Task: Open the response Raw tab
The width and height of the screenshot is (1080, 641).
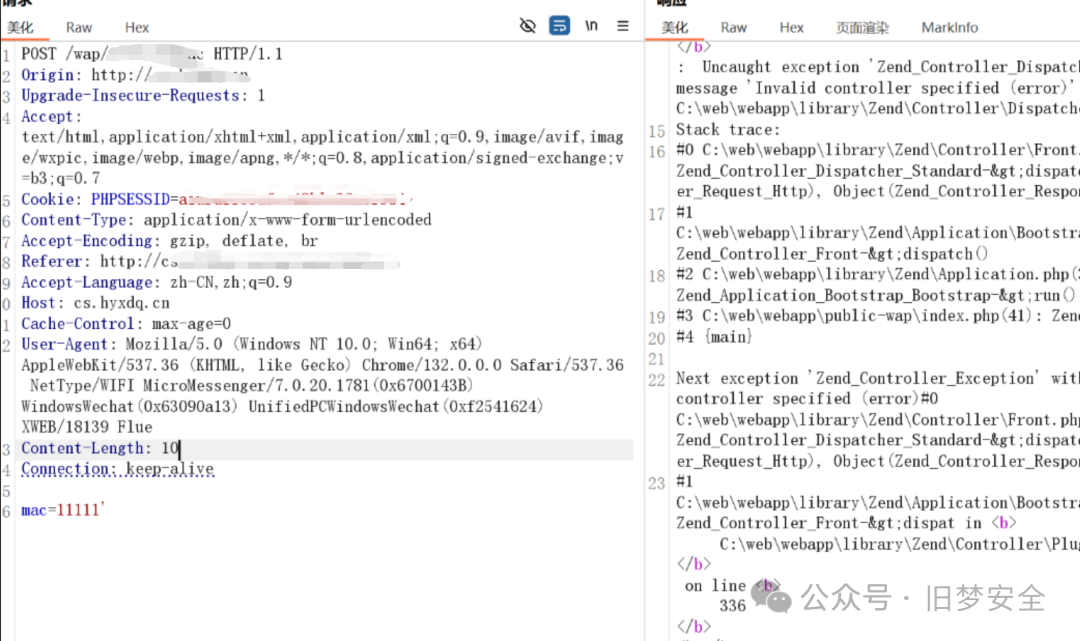Action: [x=734, y=28]
